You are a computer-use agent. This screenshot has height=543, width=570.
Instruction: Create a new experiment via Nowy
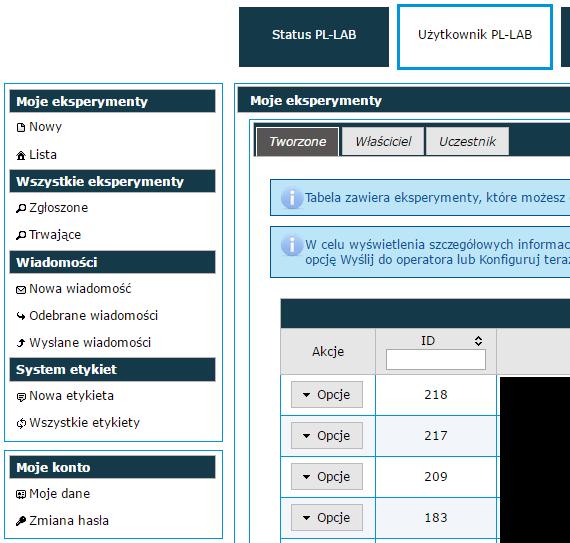45,127
